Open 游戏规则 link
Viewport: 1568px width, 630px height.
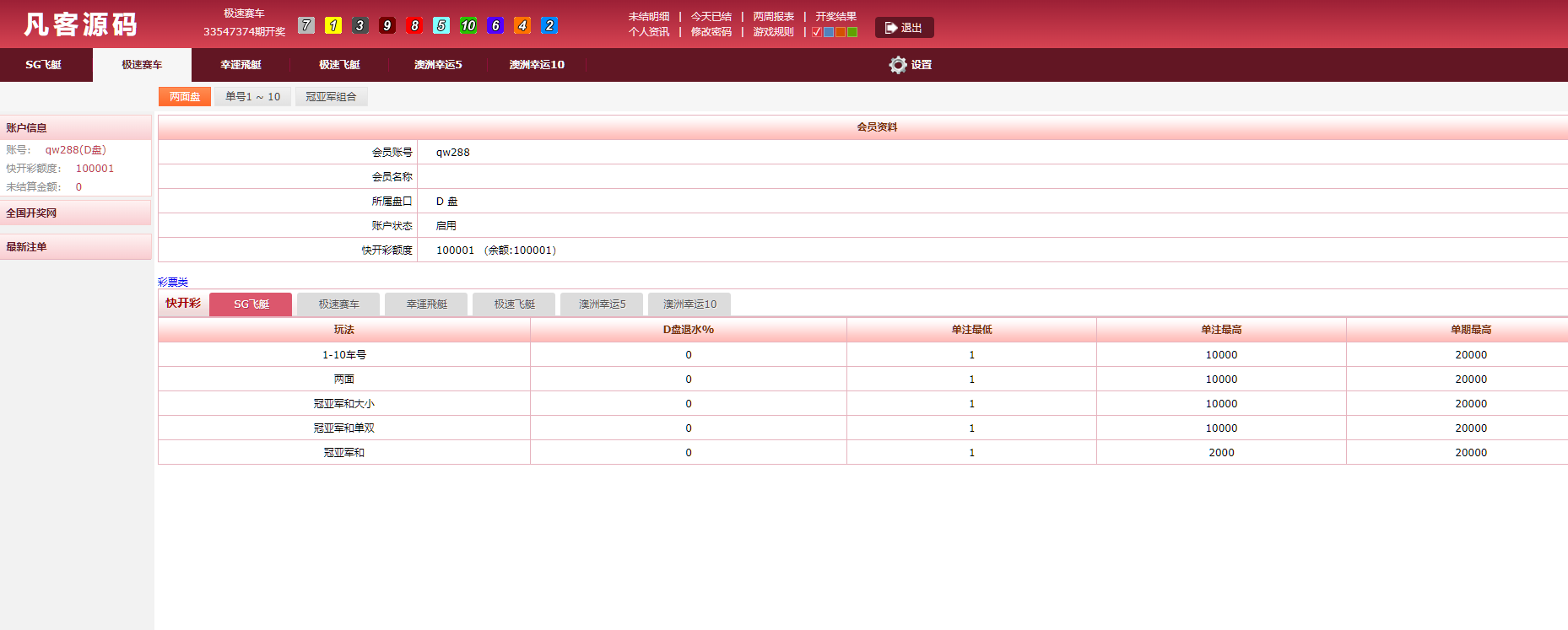pos(774,32)
